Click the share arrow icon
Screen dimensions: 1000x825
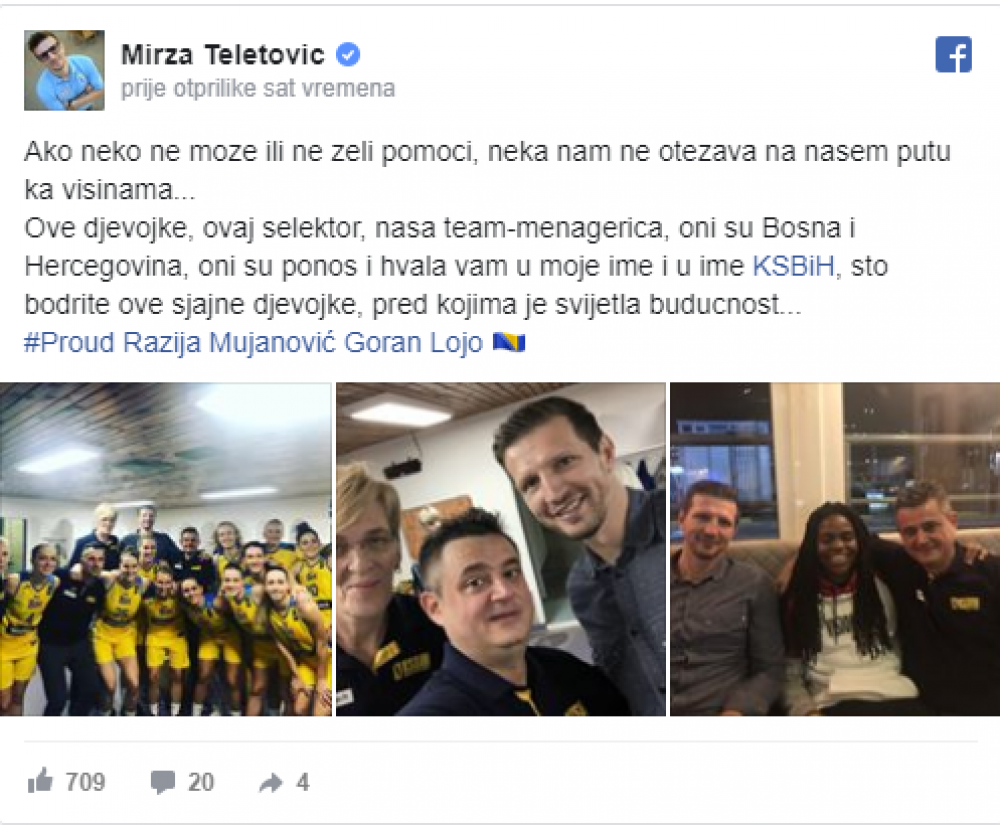coord(271,782)
